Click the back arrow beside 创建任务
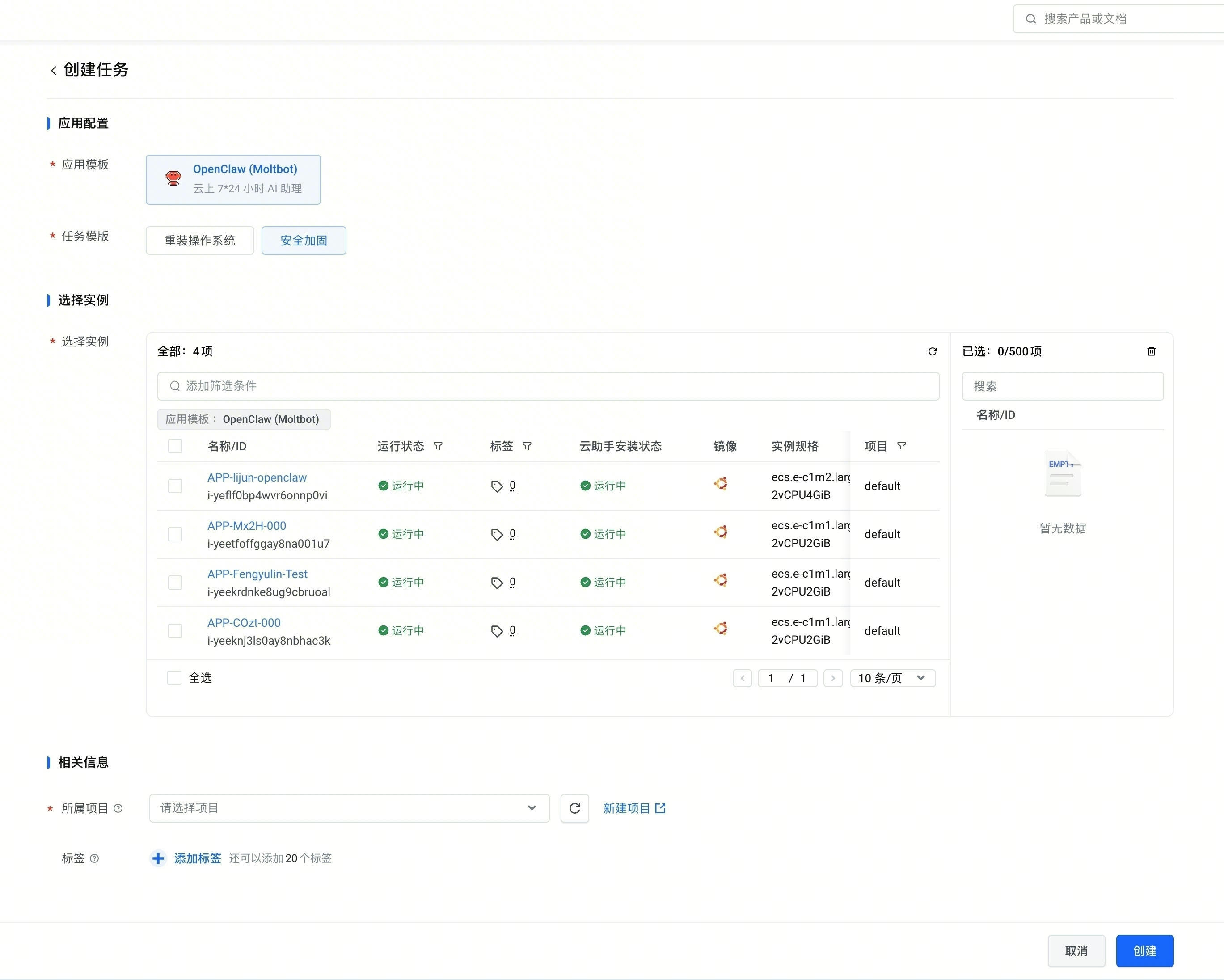 coord(53,70)
